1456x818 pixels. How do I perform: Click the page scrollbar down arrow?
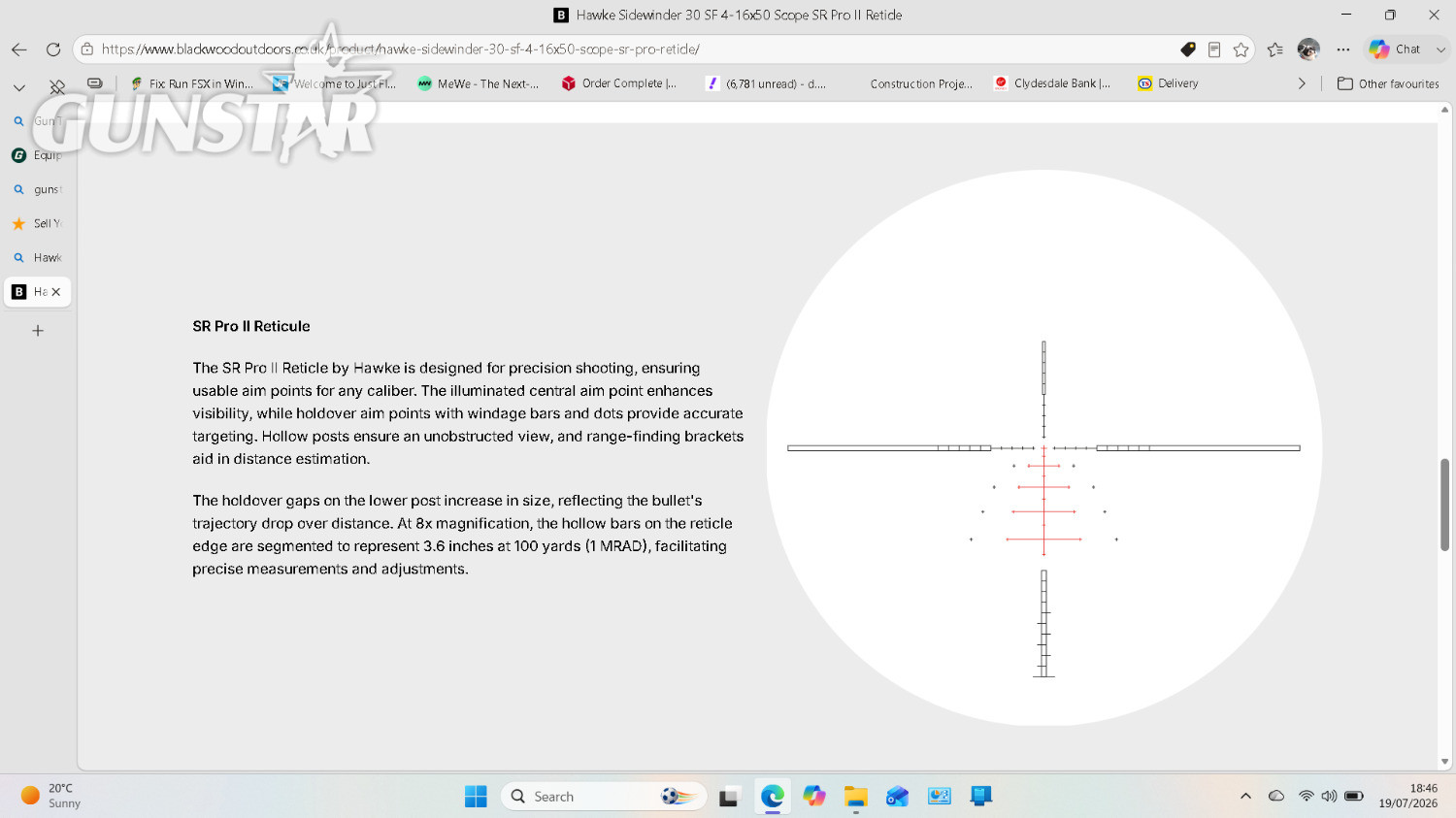coord(1445,762)
